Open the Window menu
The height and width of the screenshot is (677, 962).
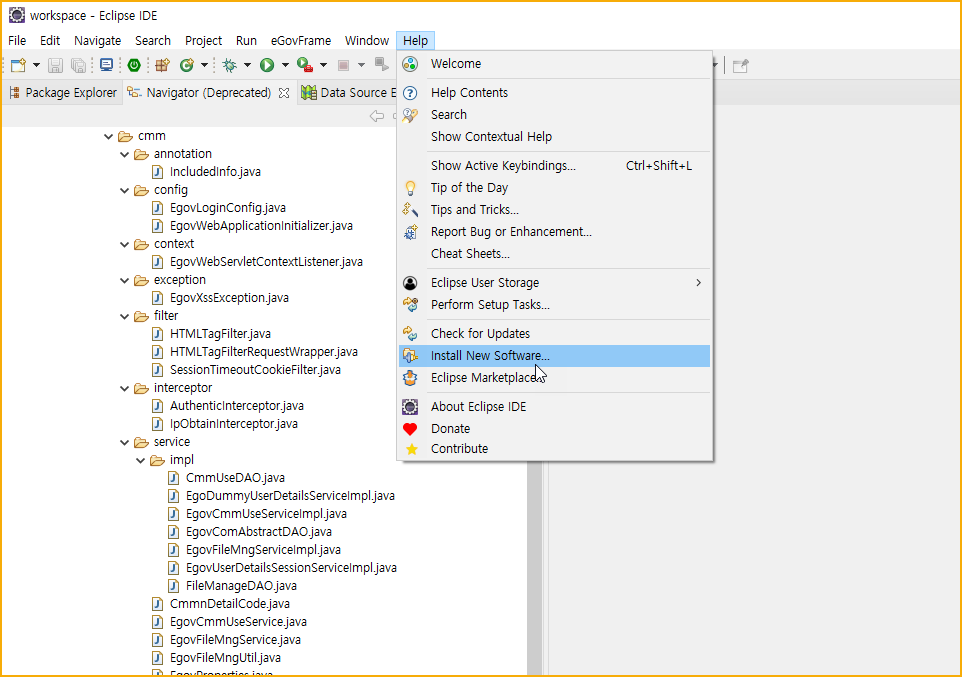click(367, 41)
